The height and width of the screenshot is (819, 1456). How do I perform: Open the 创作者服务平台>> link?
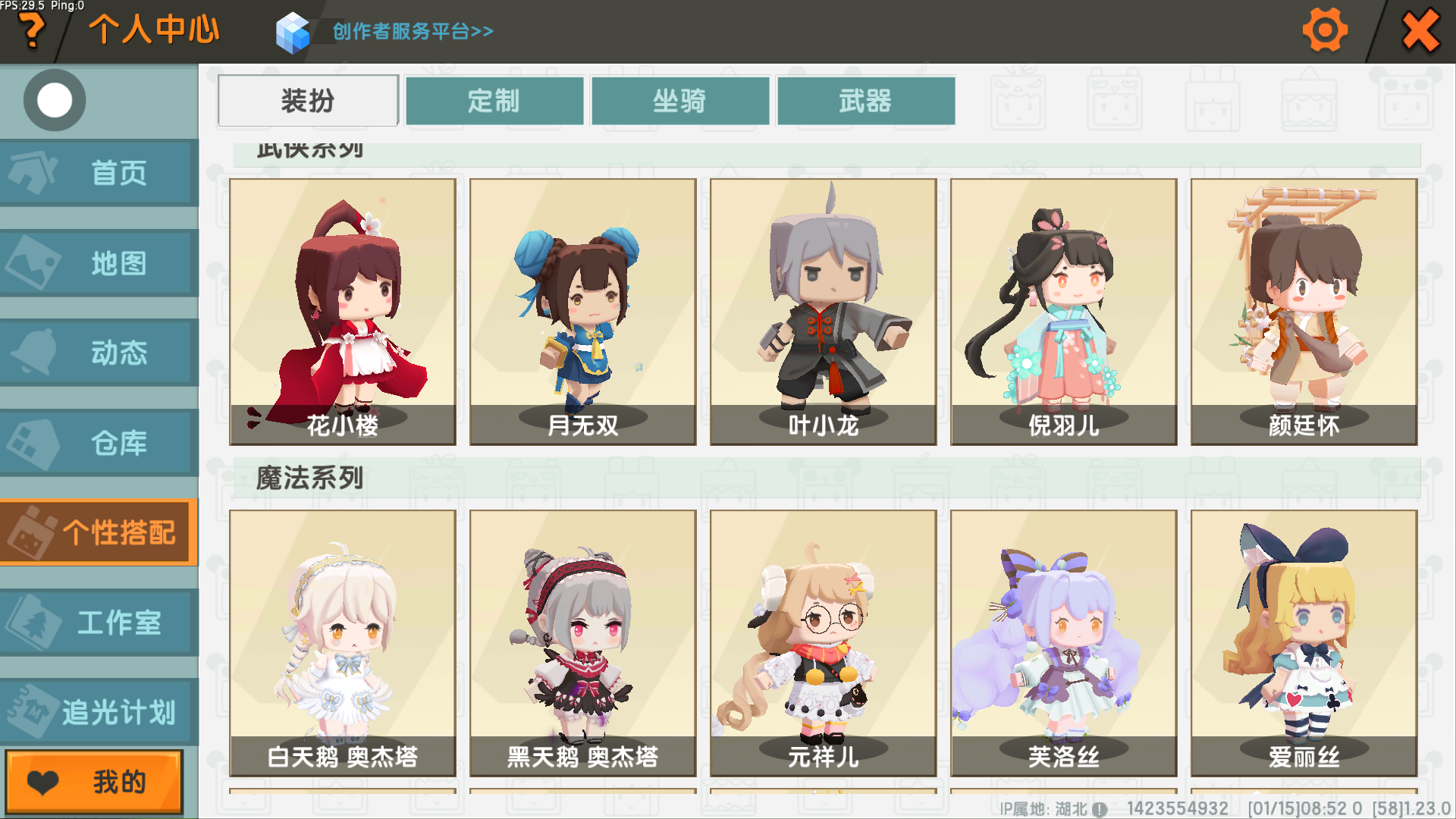click(x=413, y=31)
